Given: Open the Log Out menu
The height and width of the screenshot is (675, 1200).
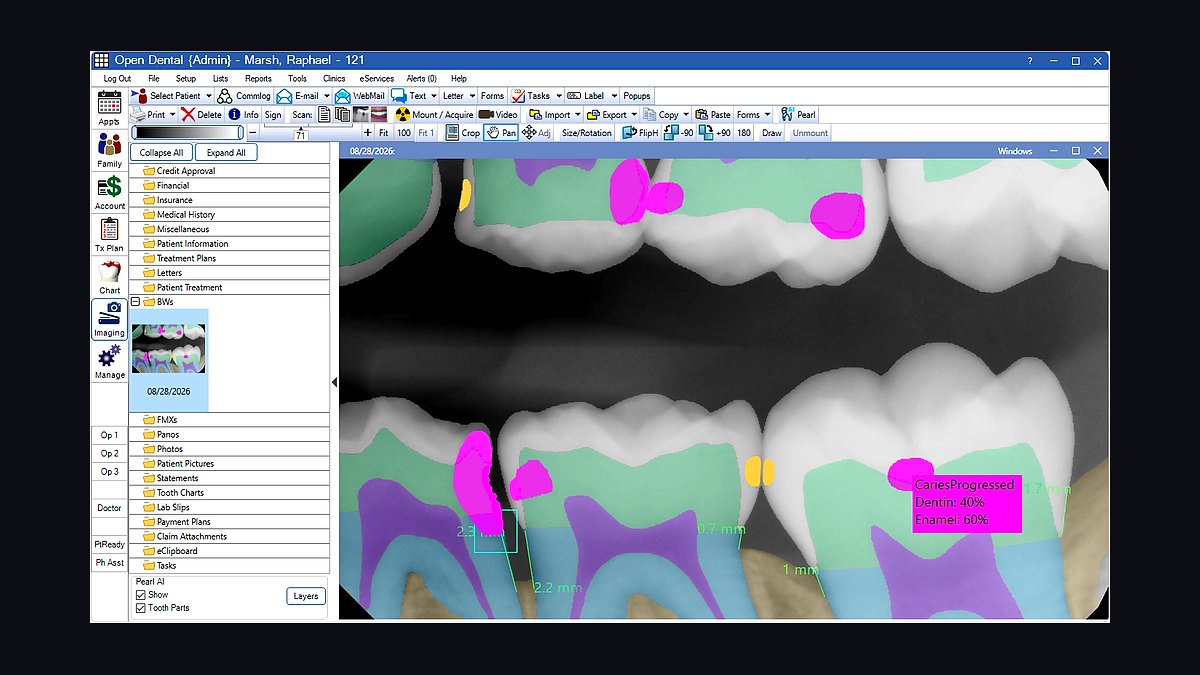Looking at the screenshot, I should (117, 78).
